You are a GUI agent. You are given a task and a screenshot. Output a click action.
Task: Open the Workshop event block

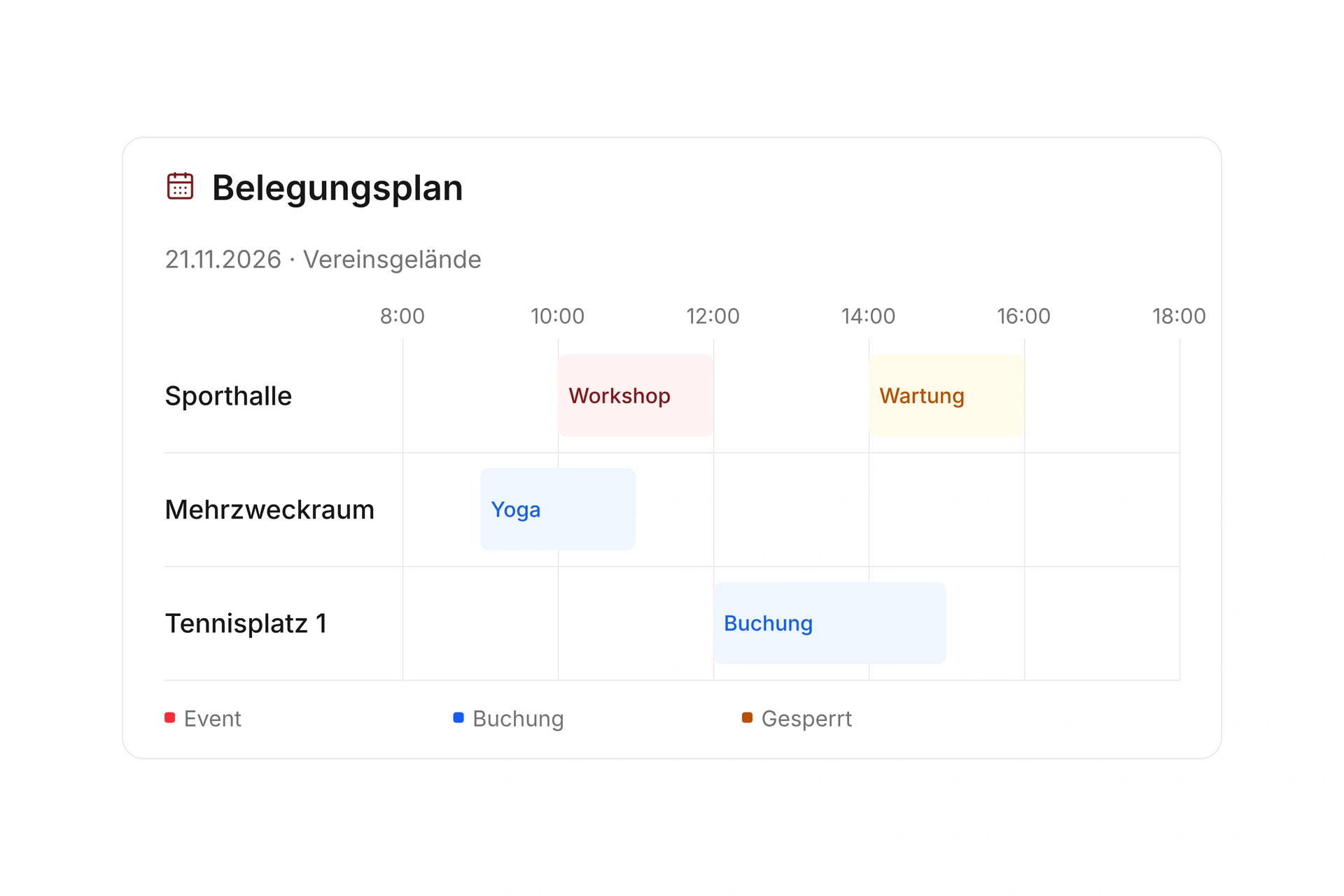pos(636,395)
